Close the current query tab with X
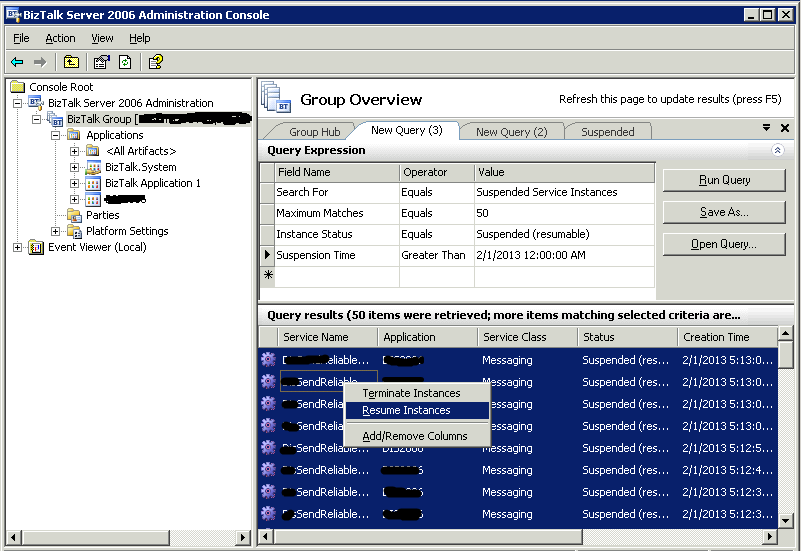The height and width of the screenshot is (551, 801). click(785, 128)
